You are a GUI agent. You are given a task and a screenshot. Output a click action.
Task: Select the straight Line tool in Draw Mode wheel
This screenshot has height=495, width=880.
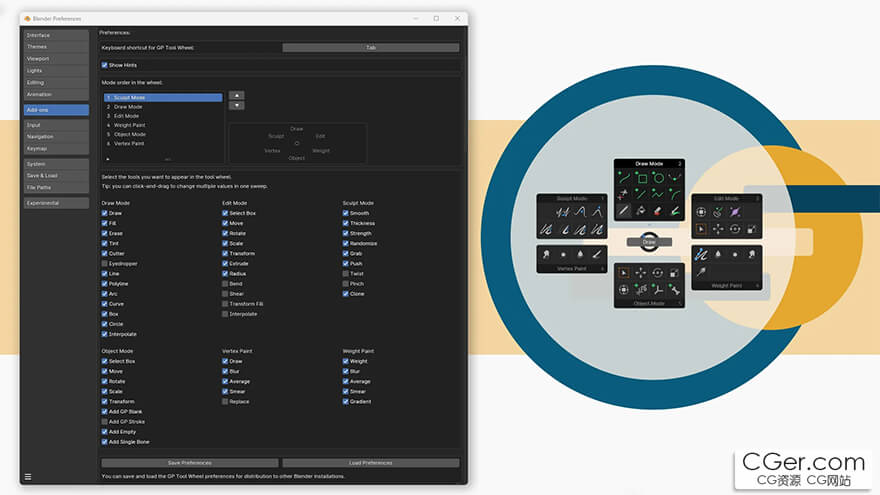pyautogui.click(x=640, y=195)
